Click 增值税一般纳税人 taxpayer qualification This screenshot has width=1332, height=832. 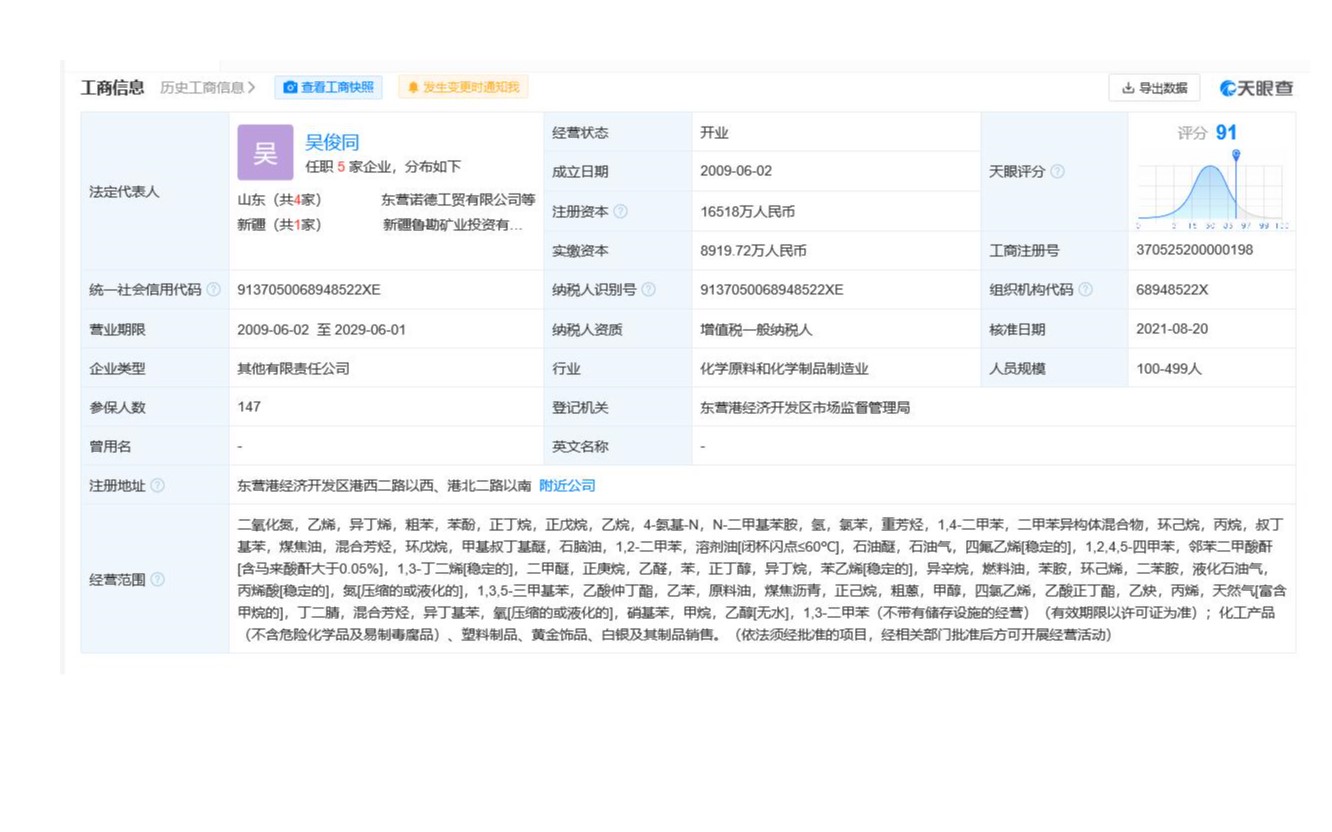(756, 329)
